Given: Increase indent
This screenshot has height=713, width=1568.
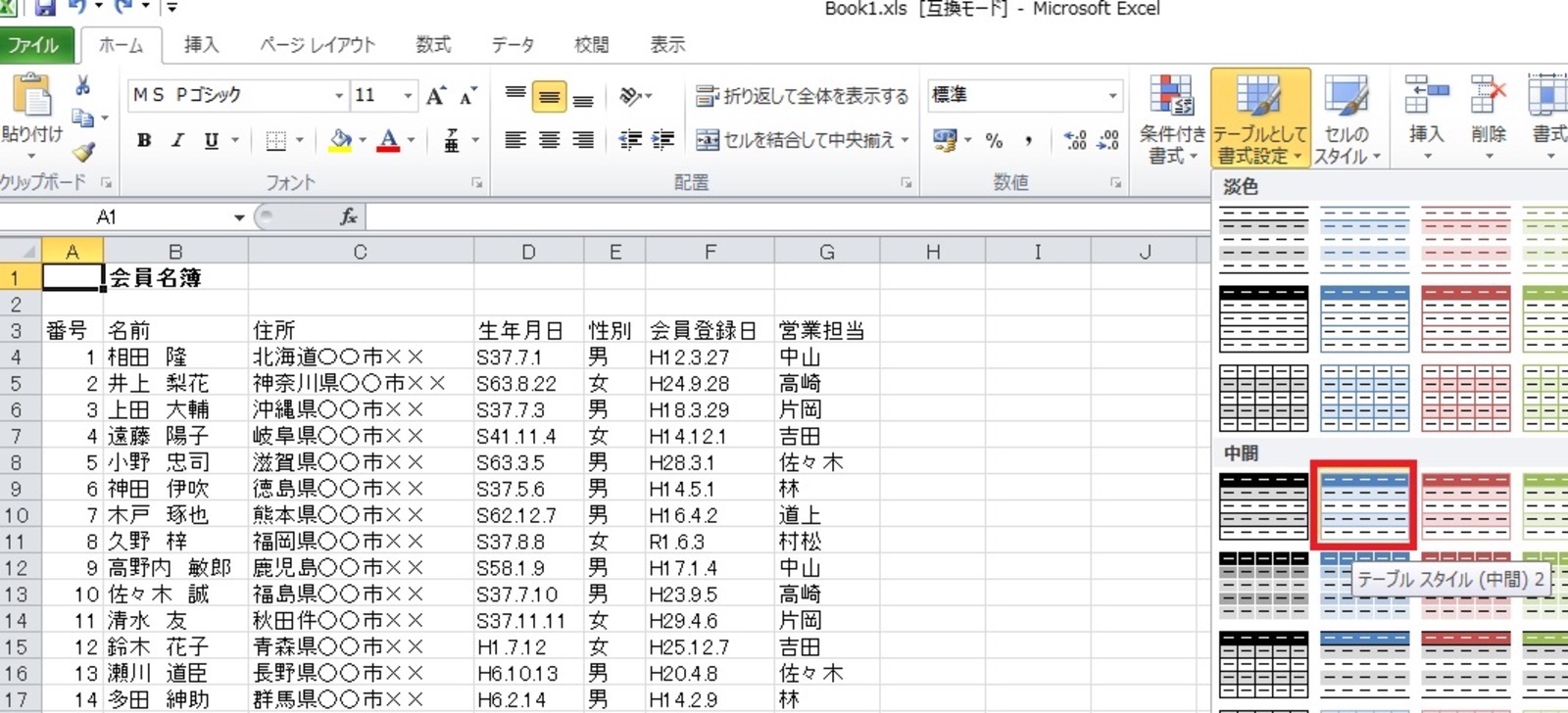Looking at the screenshot, I should [663, 140].
